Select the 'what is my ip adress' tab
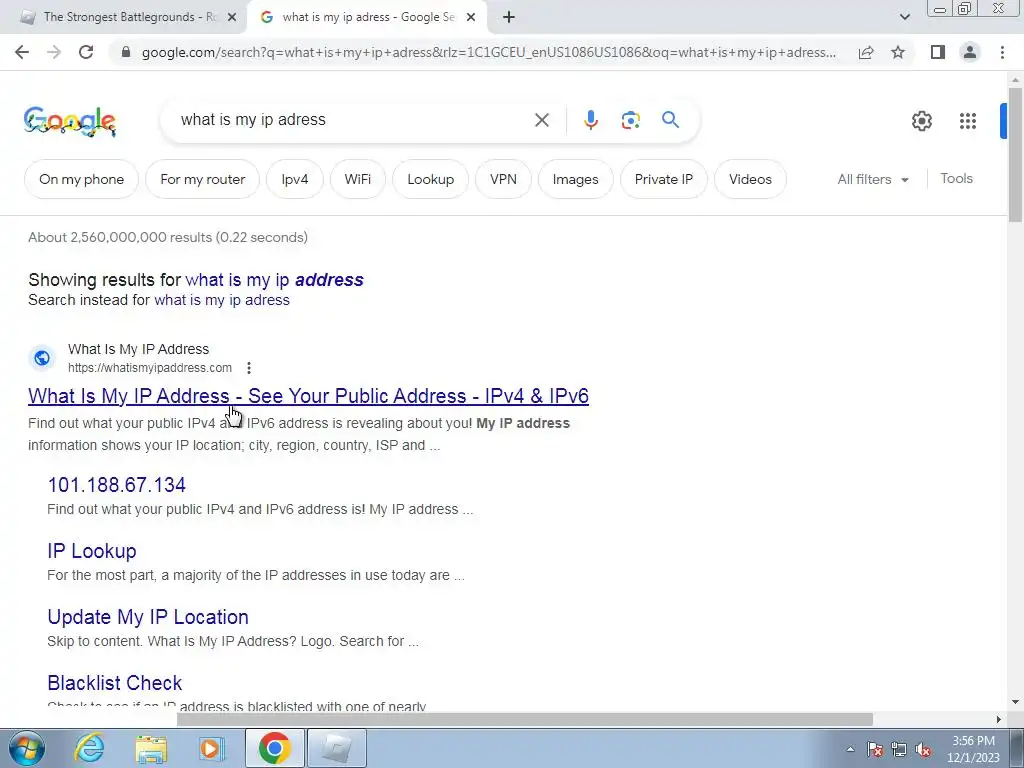This screenshot has height=768, width=1024. [367, 17]
